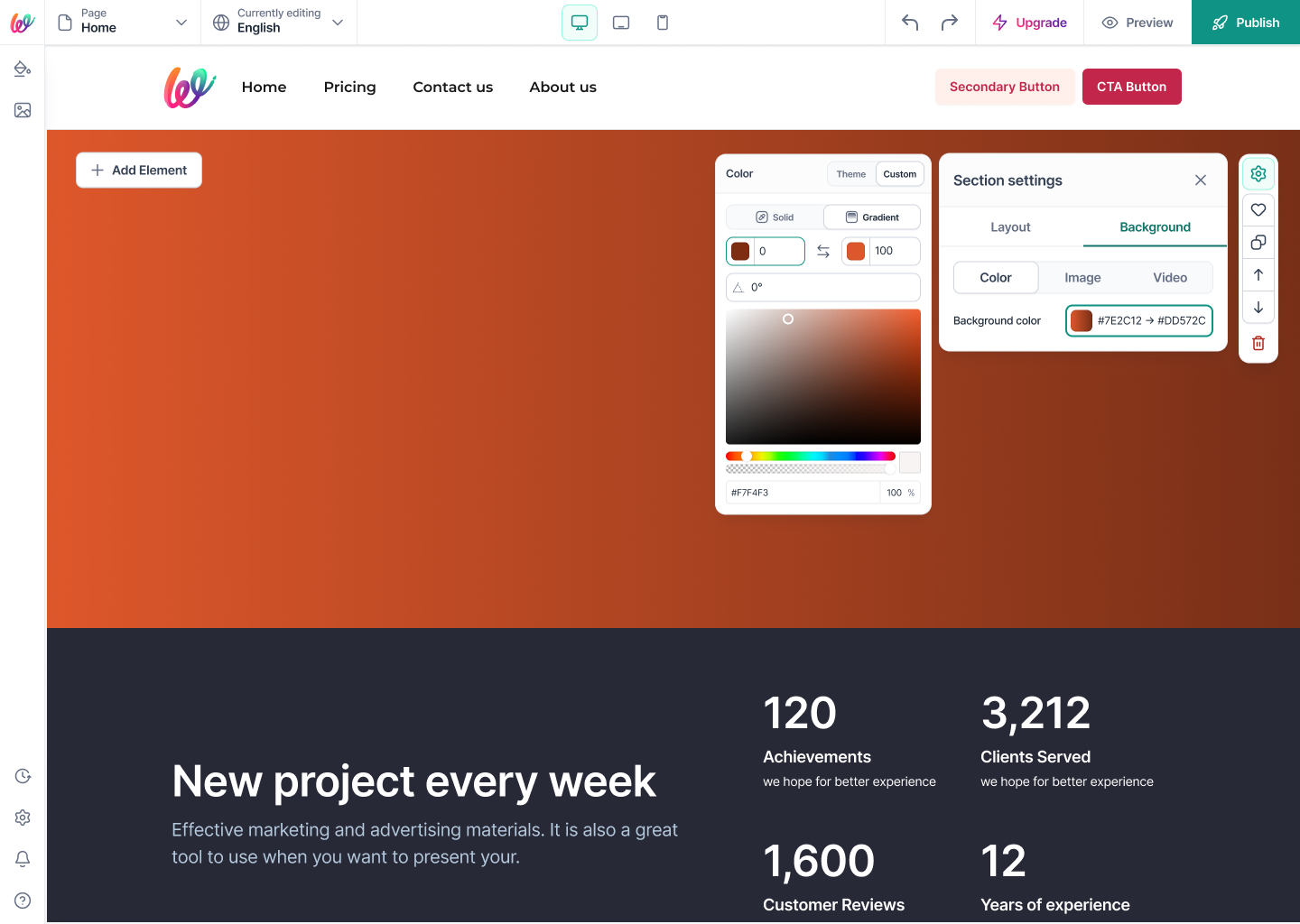Open media library image icon
1300x924 pixels.
[23, 110]
